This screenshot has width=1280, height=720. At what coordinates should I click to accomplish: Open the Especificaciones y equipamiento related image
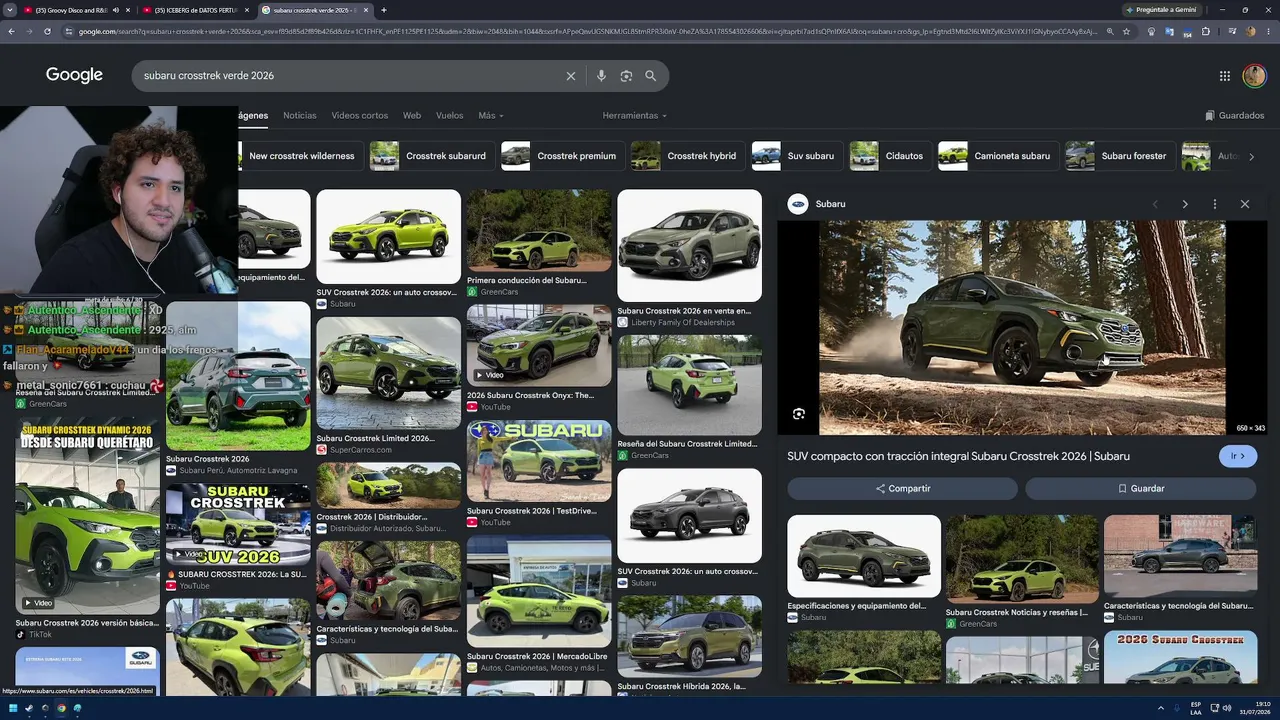coord(864,557)
